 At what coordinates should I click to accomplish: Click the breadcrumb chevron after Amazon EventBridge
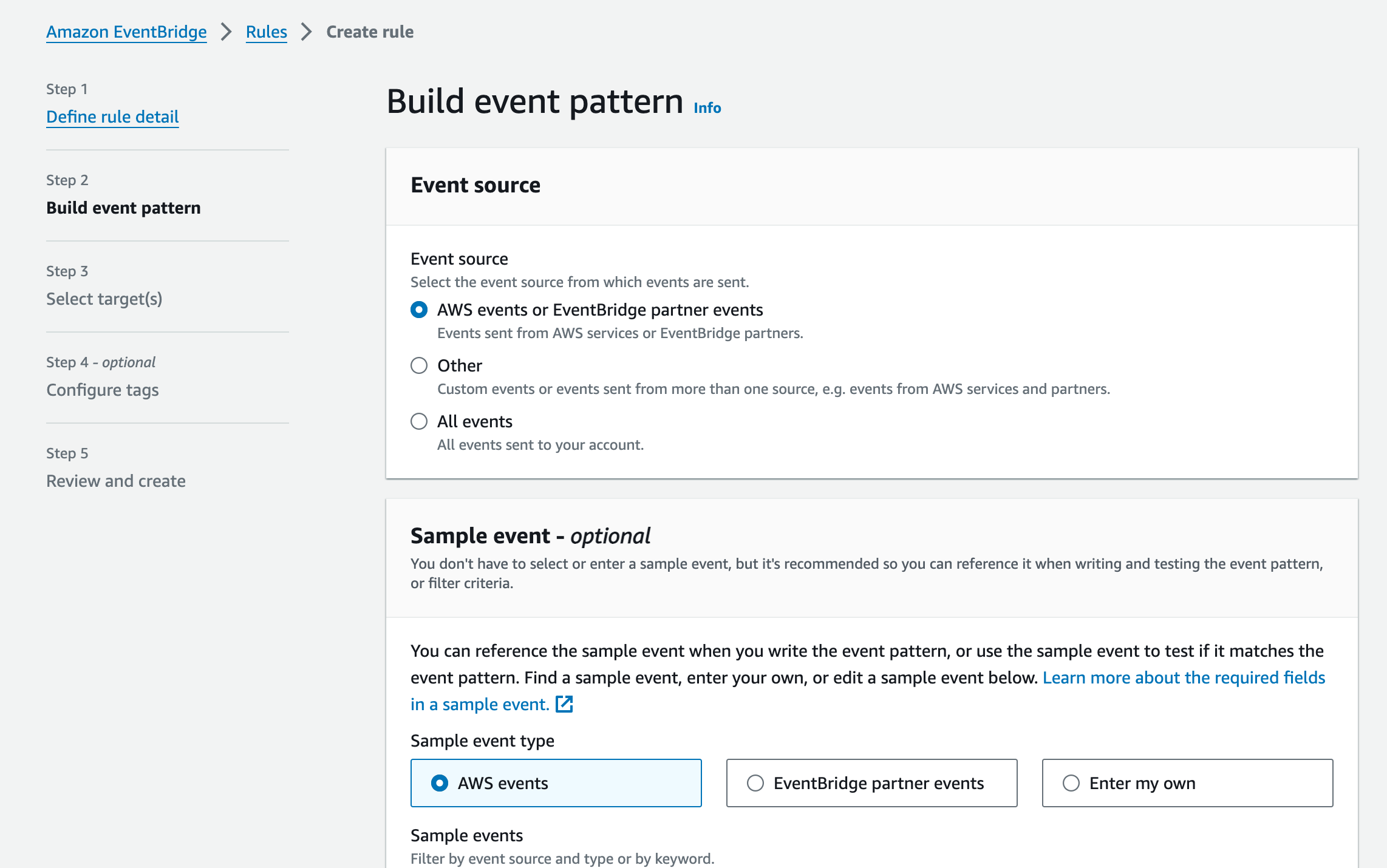[x=226, y=32]
